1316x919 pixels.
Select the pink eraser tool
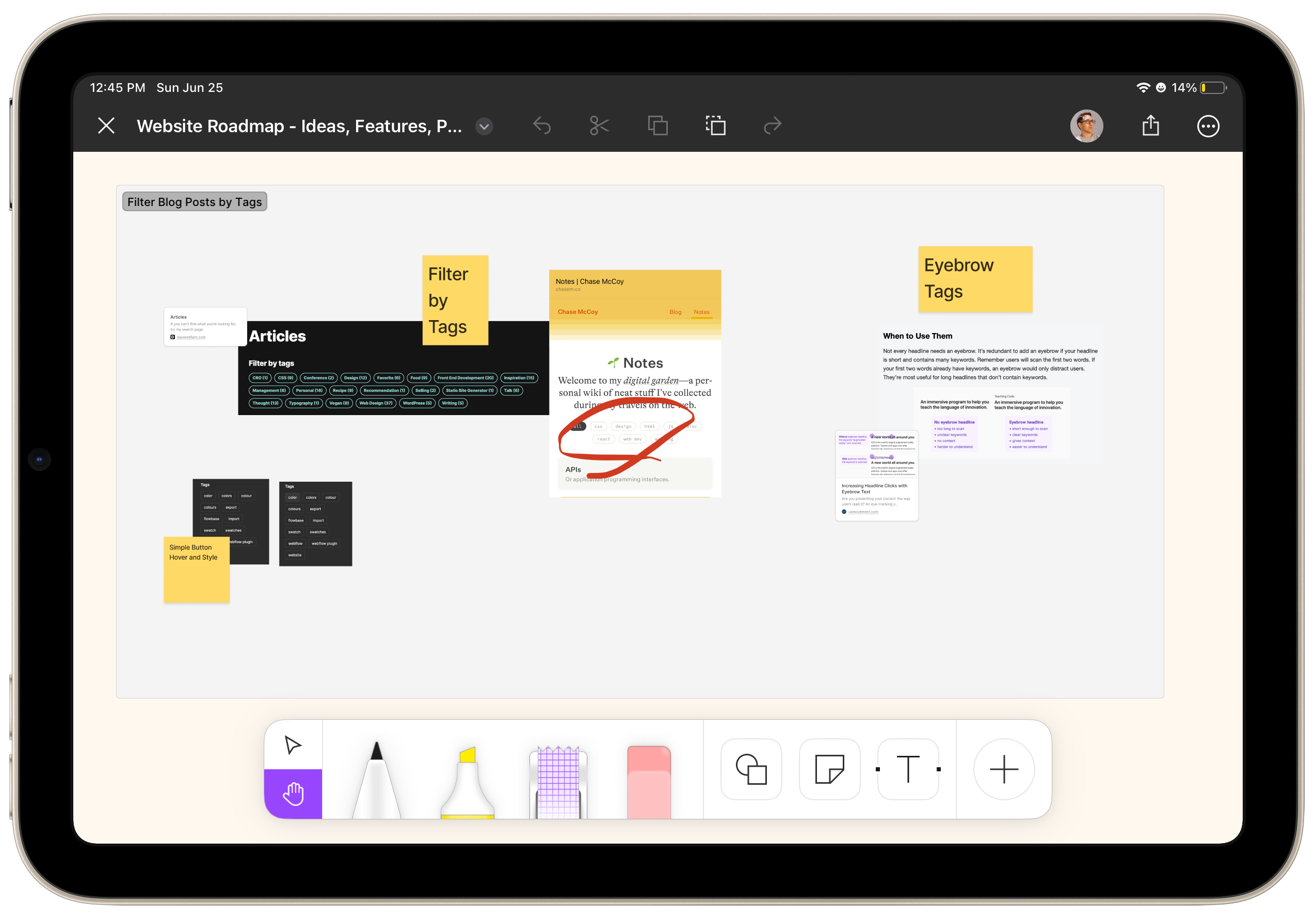[649, 781]
